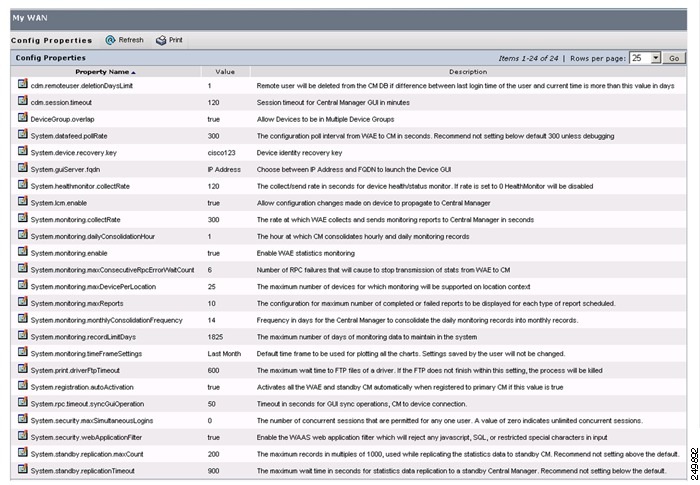This screenshot has height=485, width=700.
Task: Open edit icon for System.monitoring.recordLimitDays
Action: 23,335
